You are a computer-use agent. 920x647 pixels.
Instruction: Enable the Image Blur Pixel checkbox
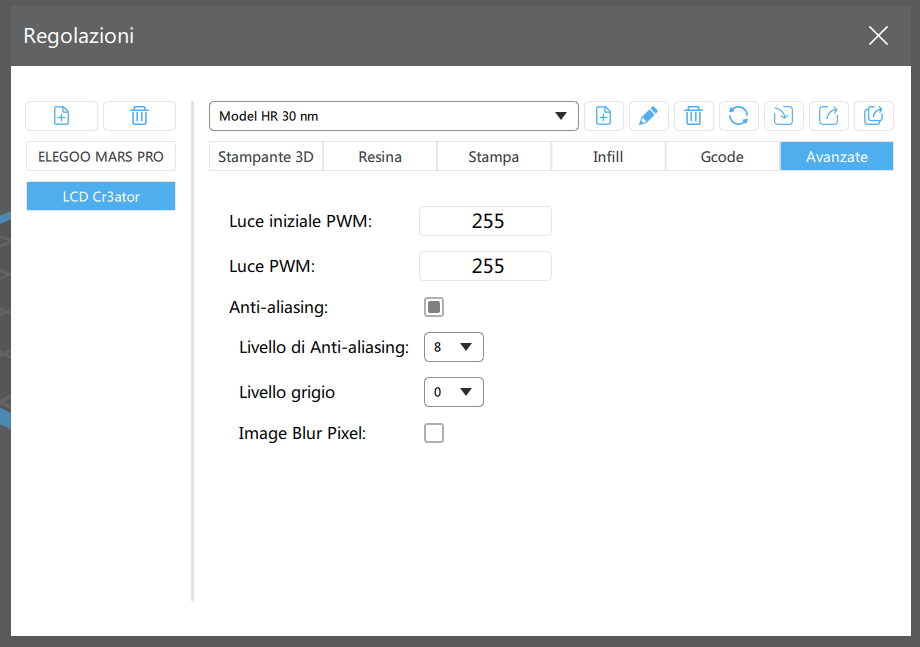434,433
